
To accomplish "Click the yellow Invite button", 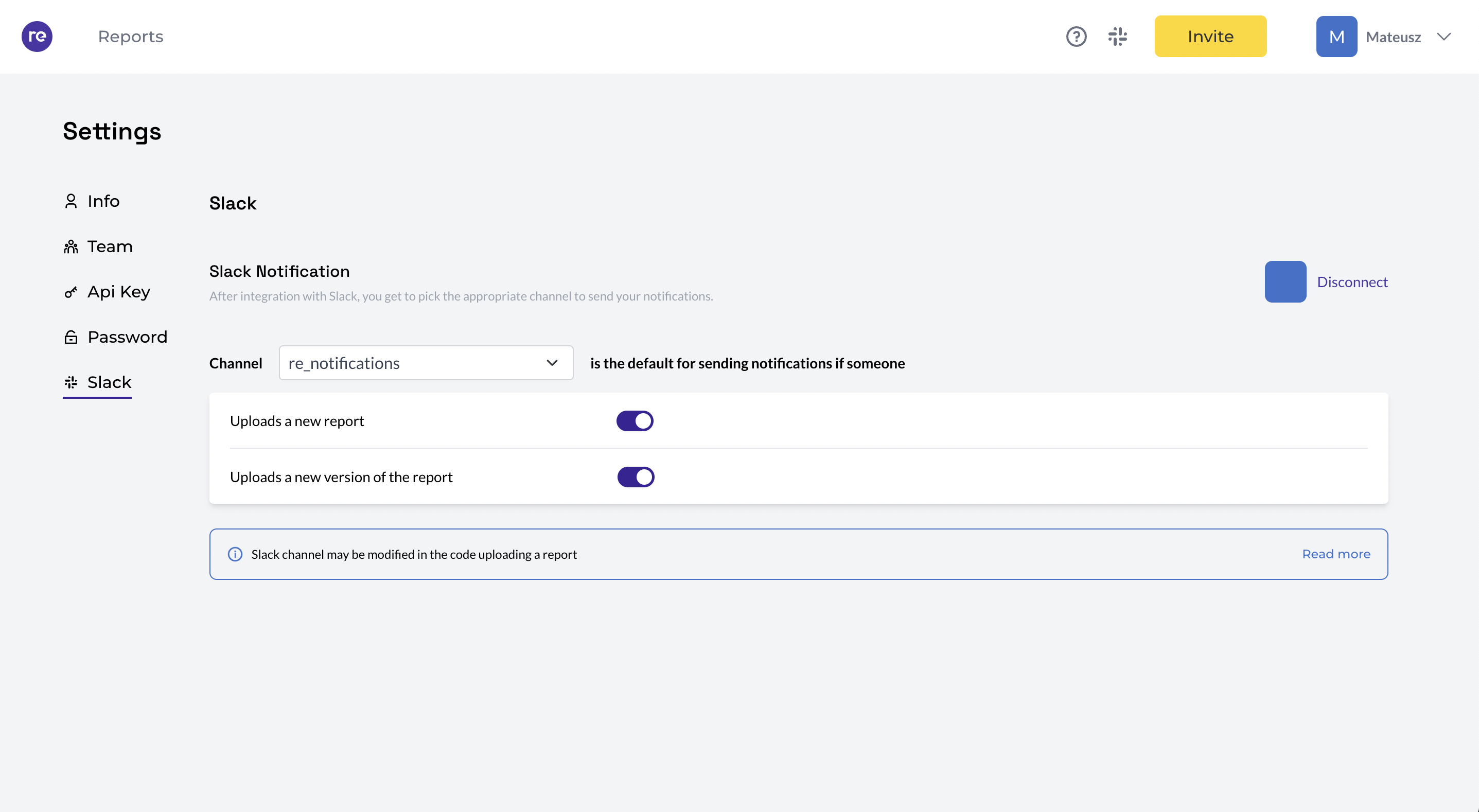I will click(1210, 36).
